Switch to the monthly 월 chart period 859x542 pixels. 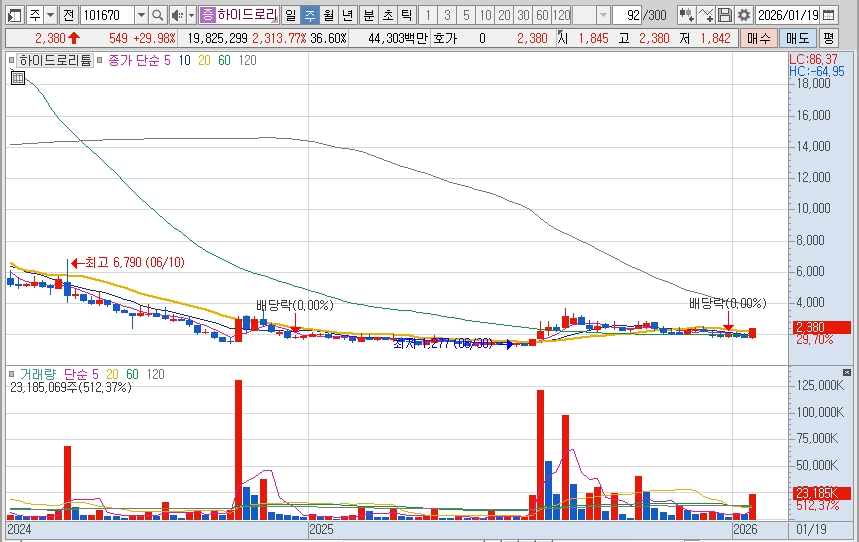(328, 15)
